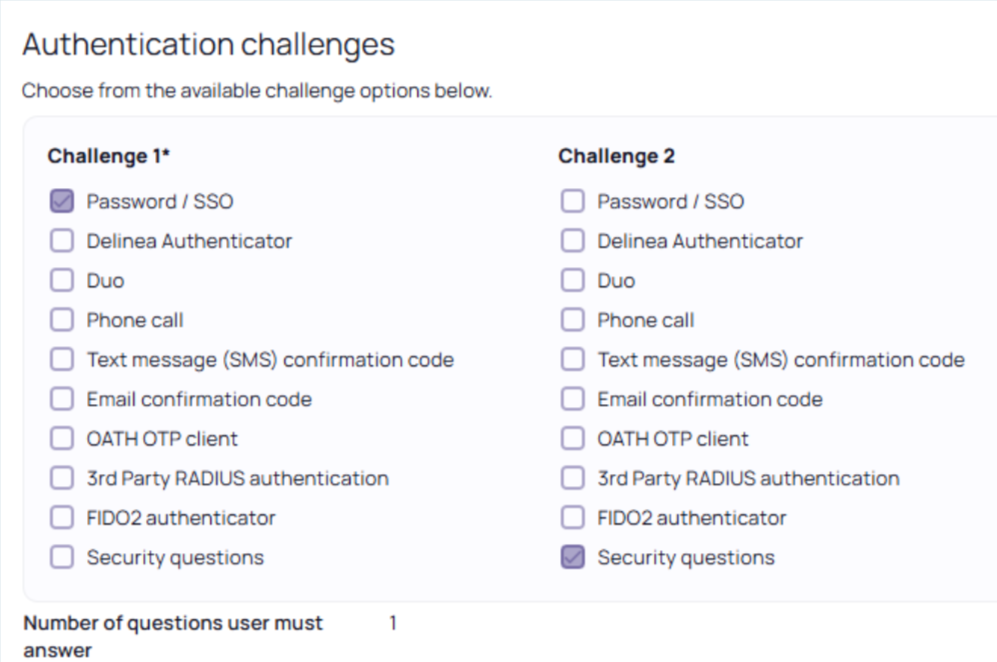This screenshot has height=662, width=997.
Task: Enable Delinea Authenticator for Challenge 2
Action: [572, 241]
